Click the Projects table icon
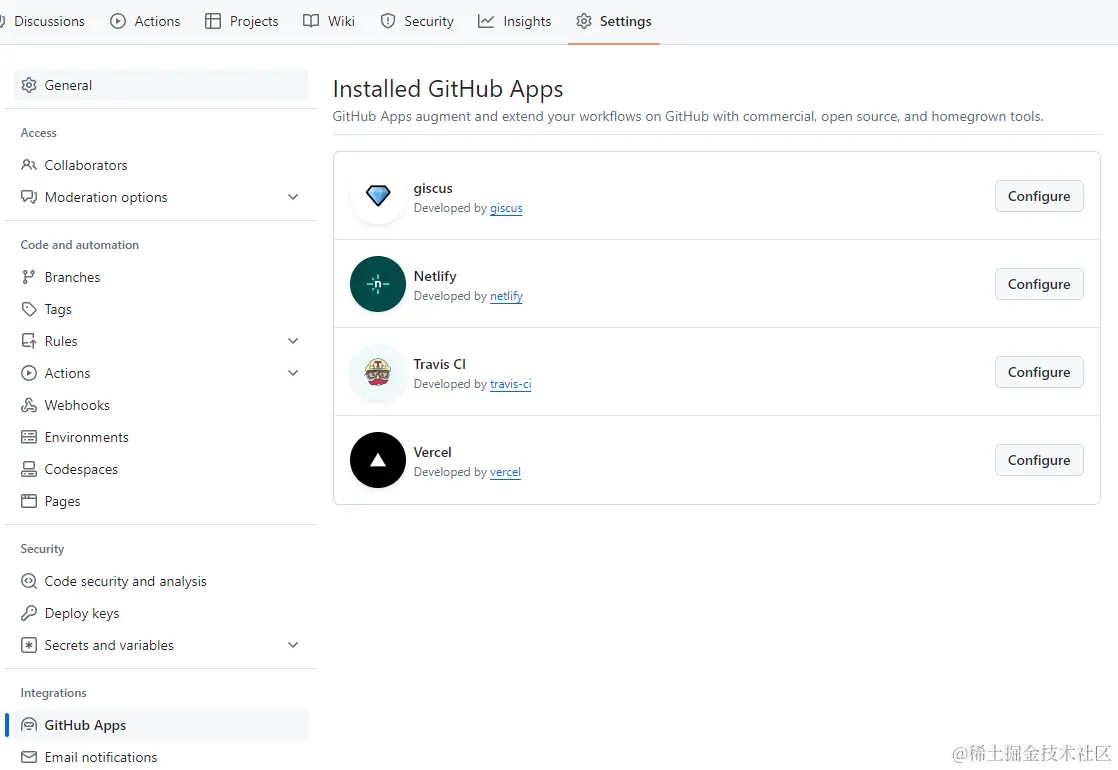 click(x=212, y=21)
